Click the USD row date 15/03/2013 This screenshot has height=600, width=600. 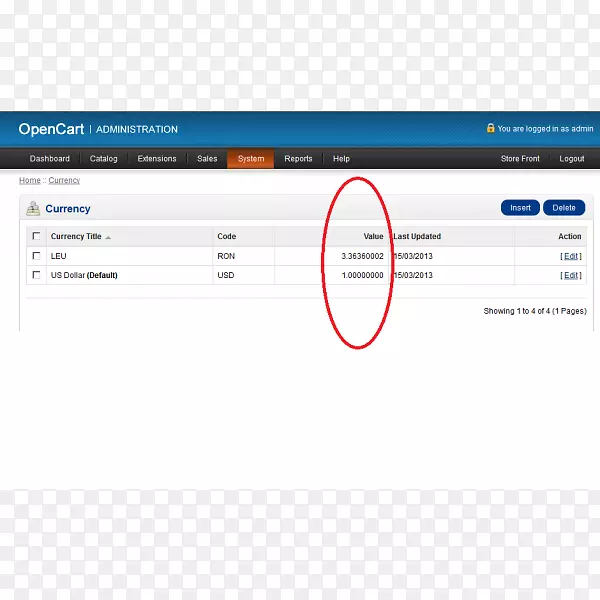413,275
